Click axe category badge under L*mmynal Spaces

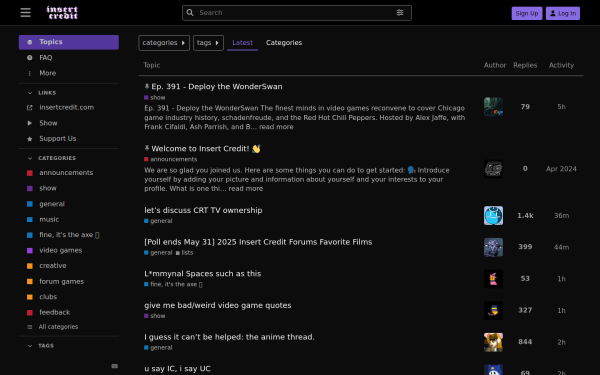(173, 284)
